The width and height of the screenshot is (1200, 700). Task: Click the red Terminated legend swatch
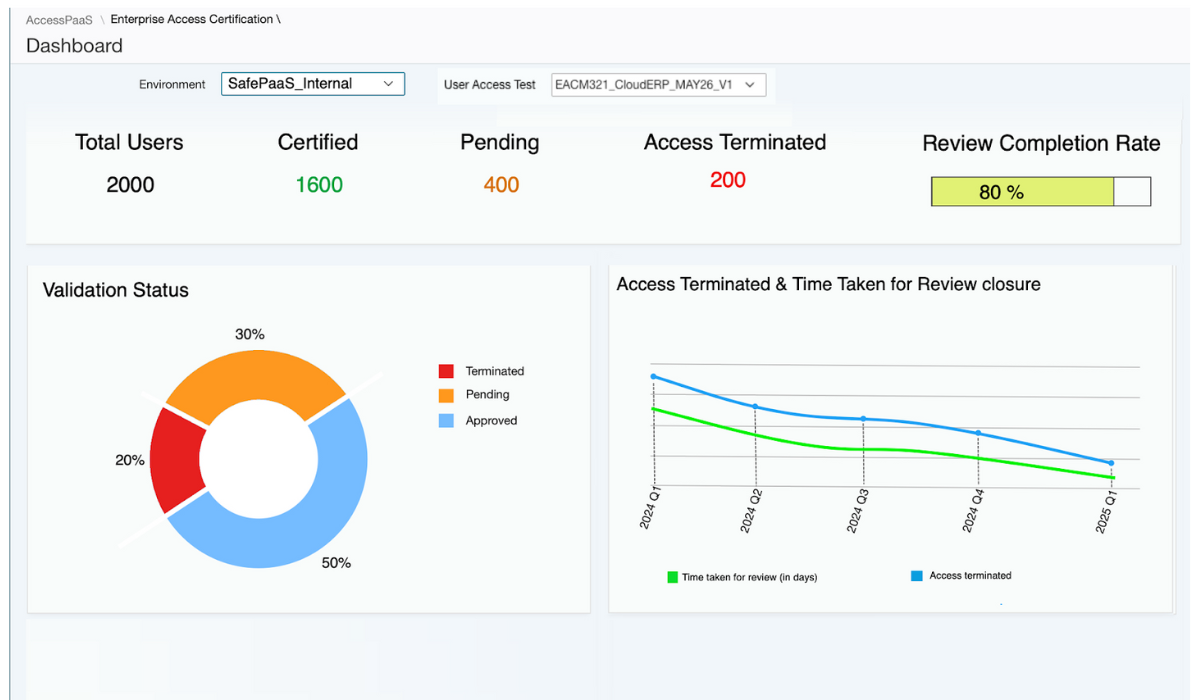tap(446, 371)
